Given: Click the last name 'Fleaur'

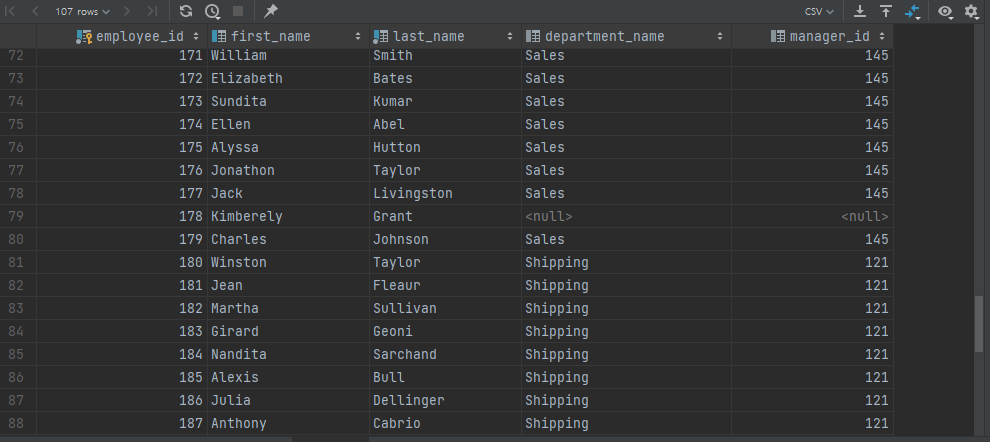Looking at the screenshot, I should (x=397, y=285).
